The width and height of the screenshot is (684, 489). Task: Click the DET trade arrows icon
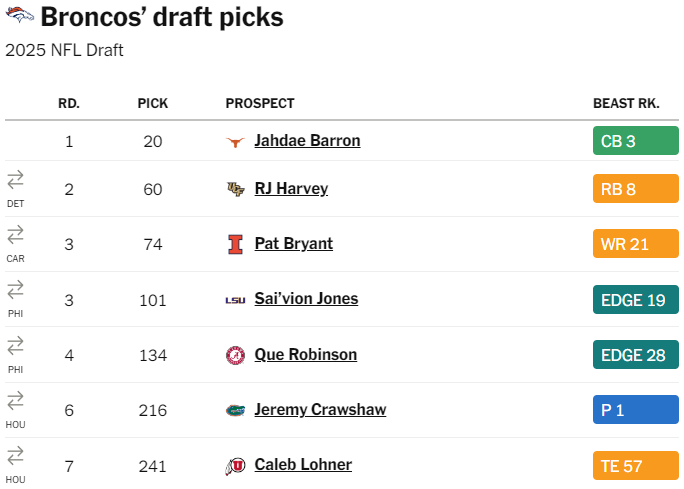[15, 180]
